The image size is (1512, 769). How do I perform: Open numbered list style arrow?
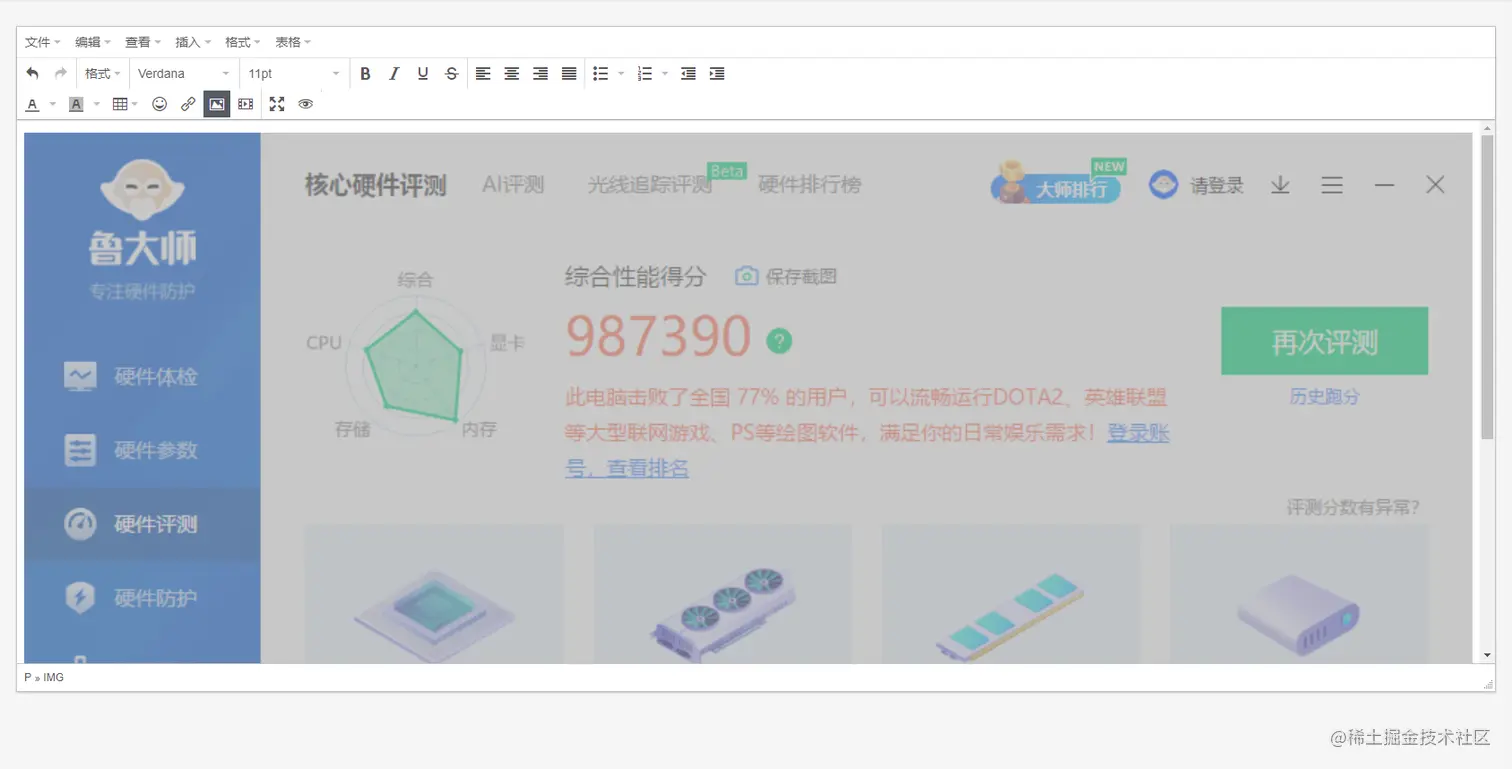pos(665,73)
